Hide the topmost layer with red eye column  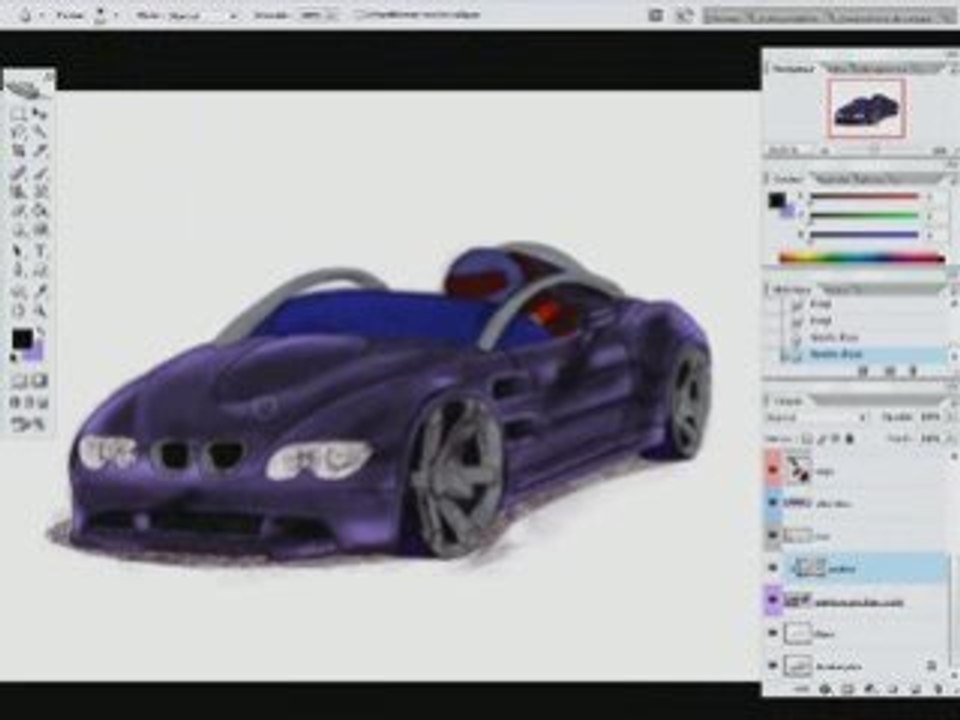[773, 470]
